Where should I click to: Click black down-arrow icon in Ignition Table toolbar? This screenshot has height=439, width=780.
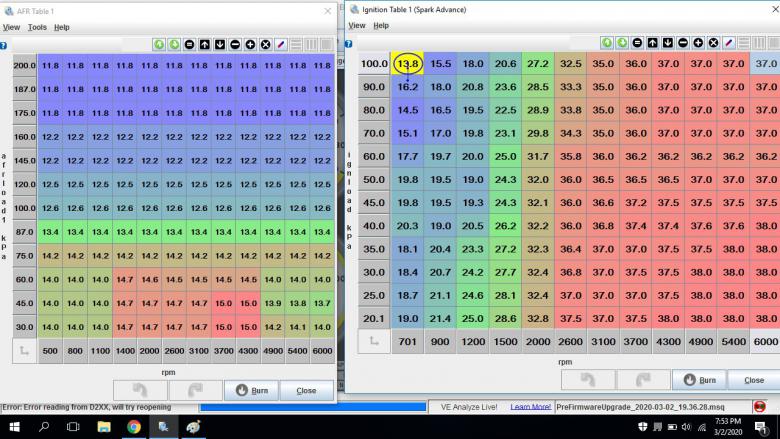click(668, 43)
